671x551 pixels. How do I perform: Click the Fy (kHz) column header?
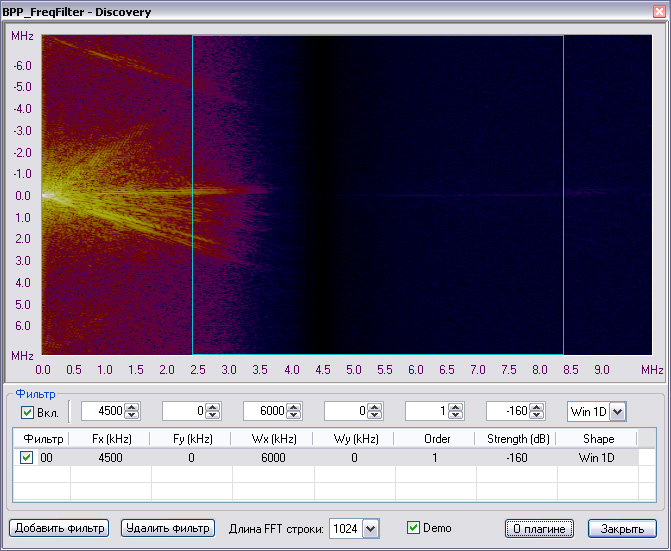[190, 438]
